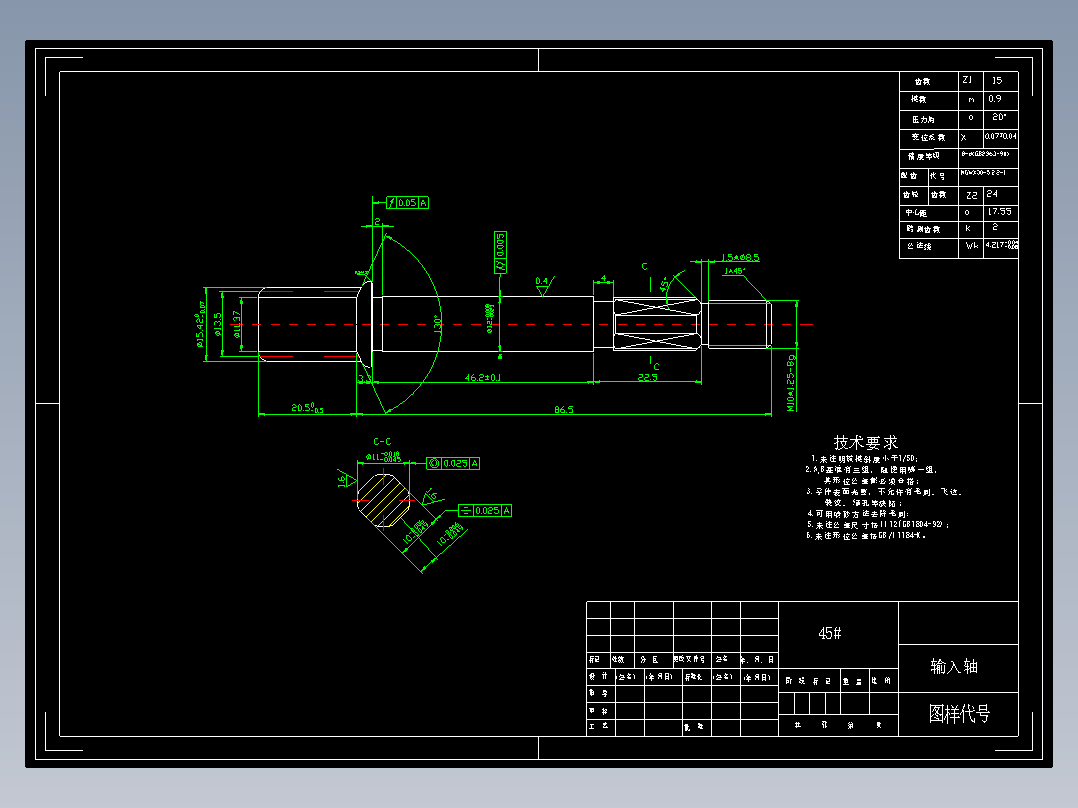The width and height of the screenshot is (1078, 808).
Task: Select the concentricity tolerance frame 0.025 A
Action: pyautogui.click(x=453, y=463)
